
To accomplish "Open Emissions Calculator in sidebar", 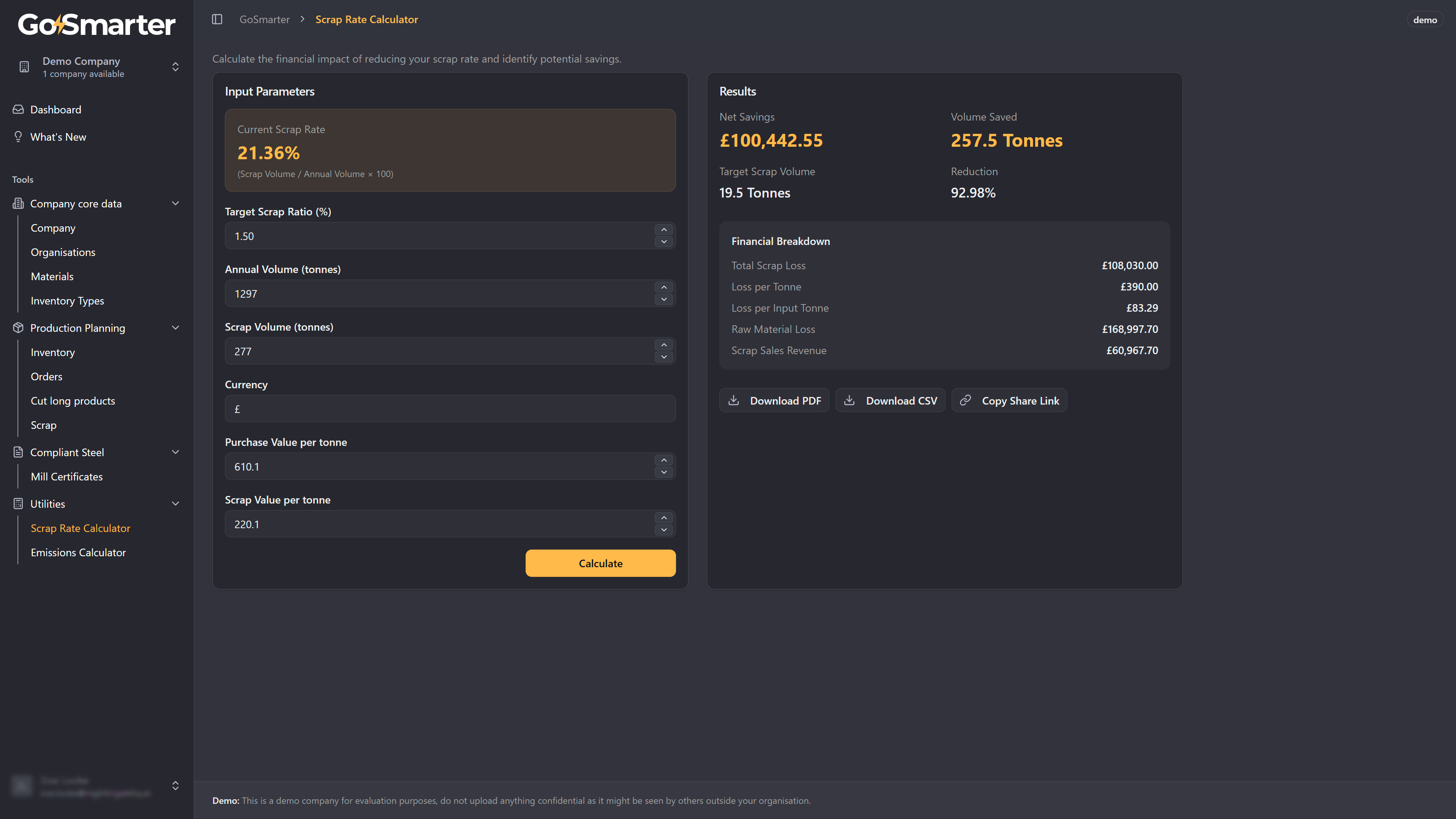I will [78, 552].
